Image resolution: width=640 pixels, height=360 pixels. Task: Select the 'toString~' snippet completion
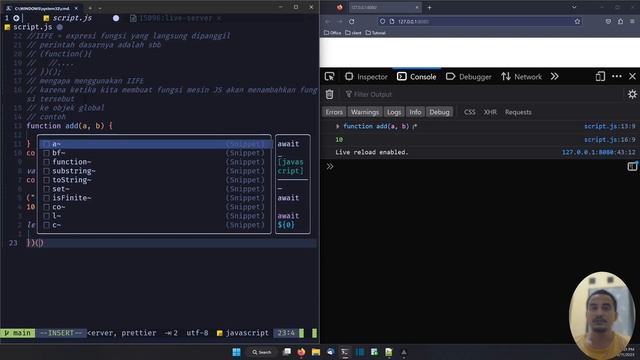pos(155,180)
